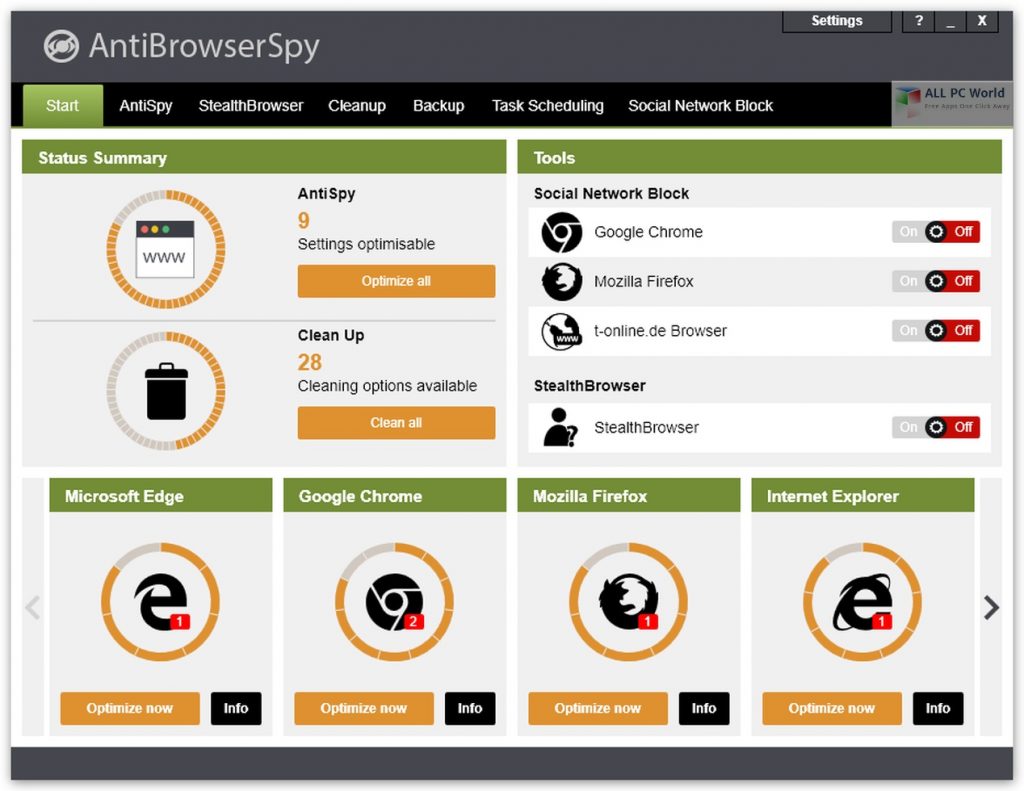Image resolution: width=1024 pixels, height=791 pixels.
Task: Click the AntiSpy count 9
Action: pos(304,220)
